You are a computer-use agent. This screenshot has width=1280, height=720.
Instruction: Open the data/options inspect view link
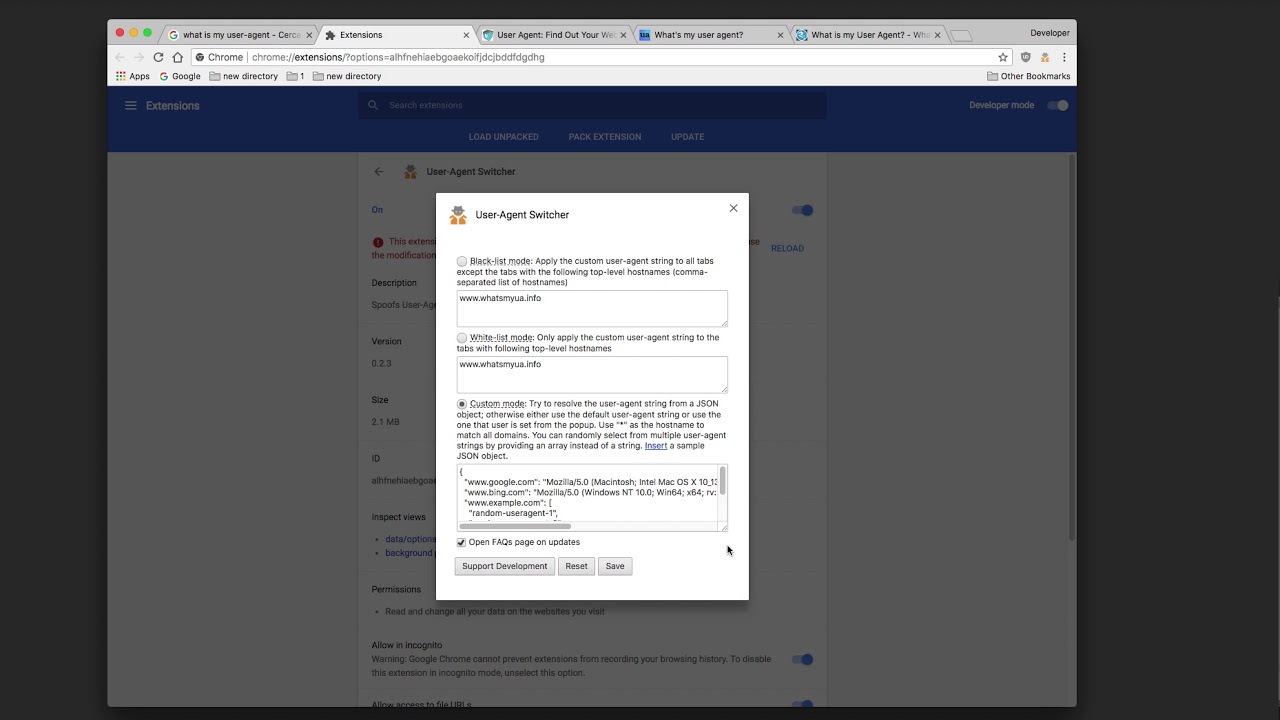409,539
